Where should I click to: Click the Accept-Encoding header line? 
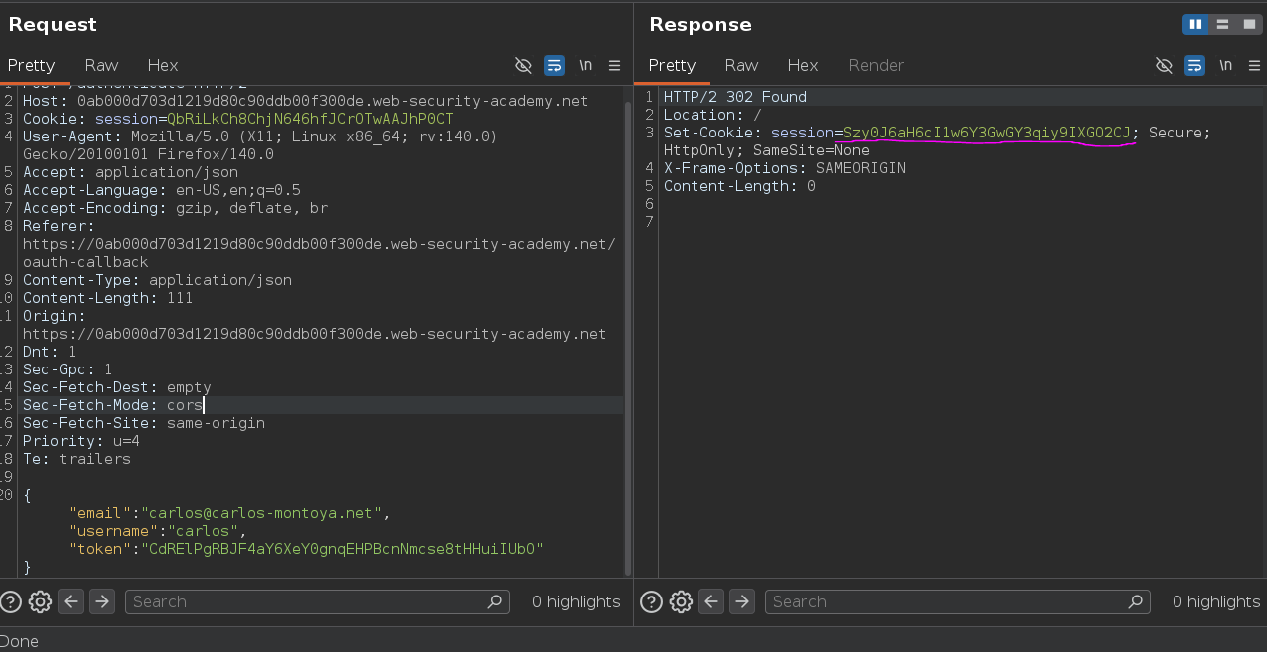[x=175, y=208]
